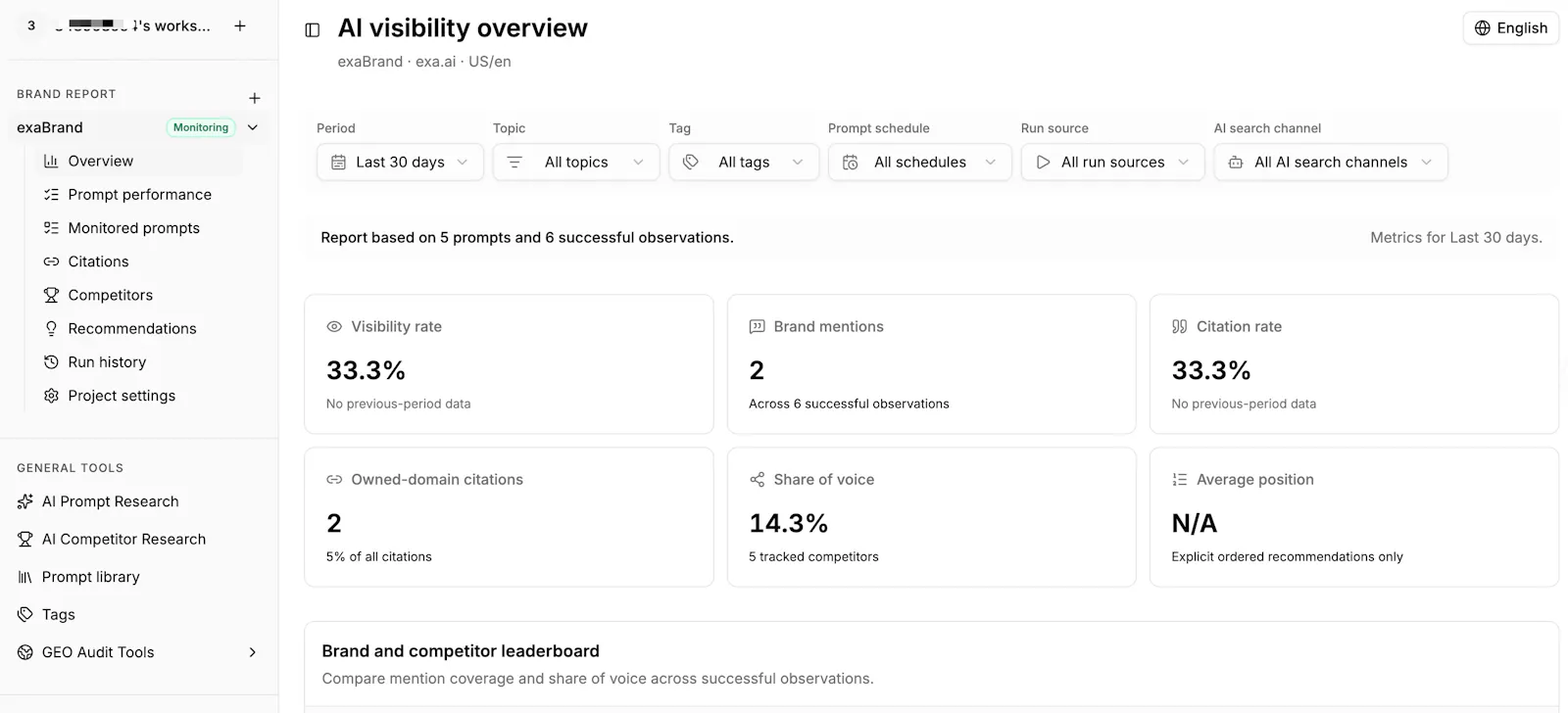Open the Citations page
Viewport: 1568px width, 713px height.
tap(139, 261)
